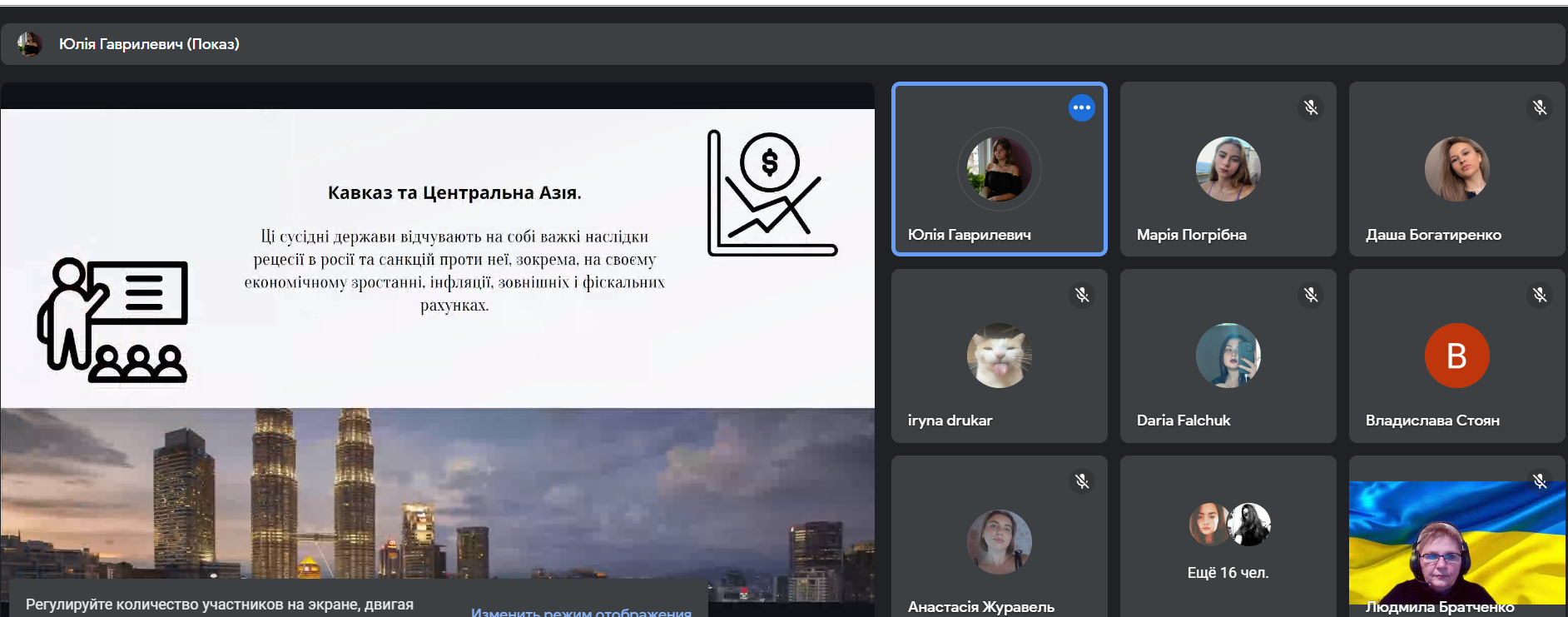Click name label iryna drukar
This screenshot has height=617, width=1568.
[x=950, y=420]
